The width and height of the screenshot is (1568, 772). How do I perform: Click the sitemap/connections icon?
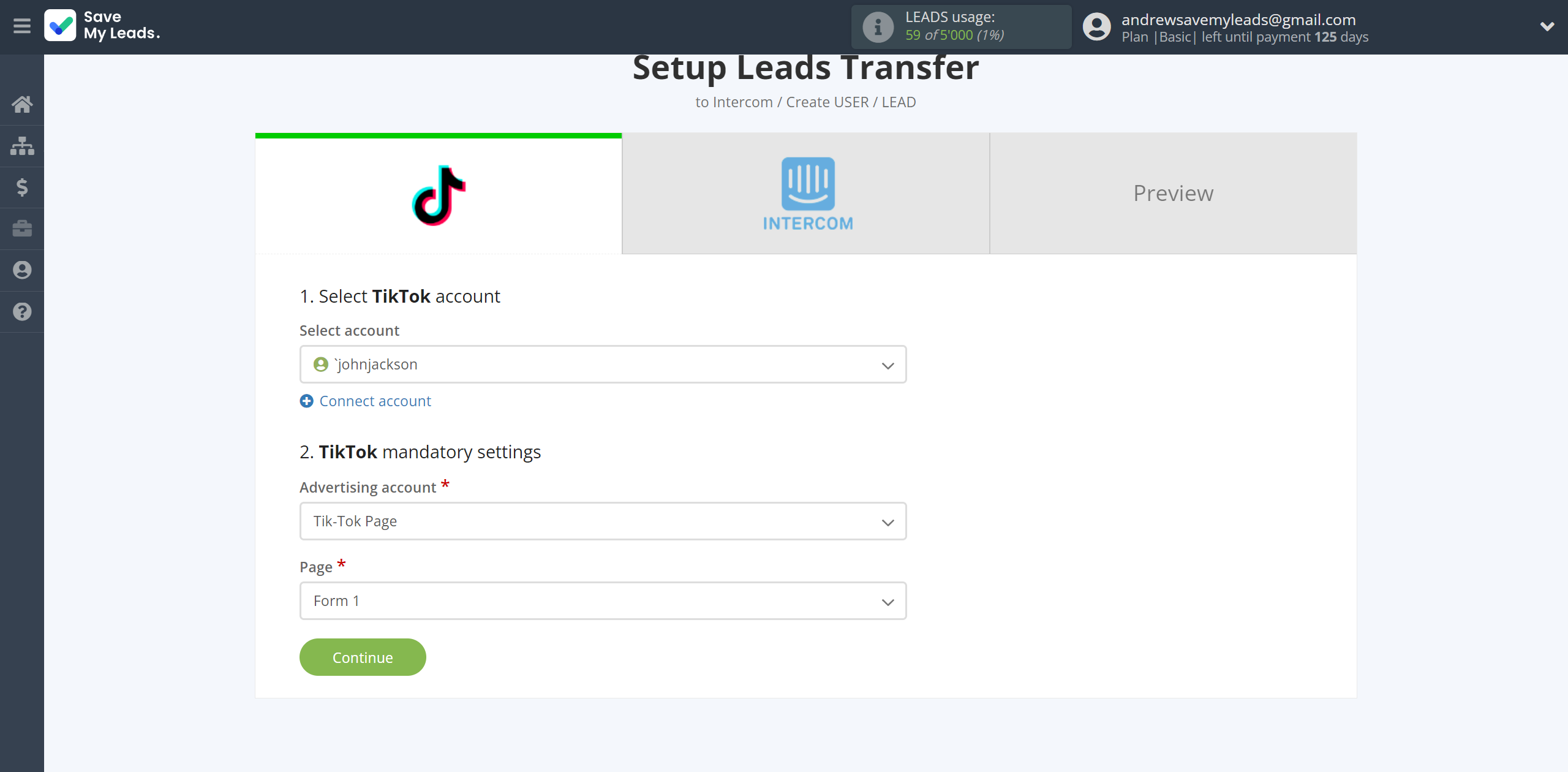22,144
